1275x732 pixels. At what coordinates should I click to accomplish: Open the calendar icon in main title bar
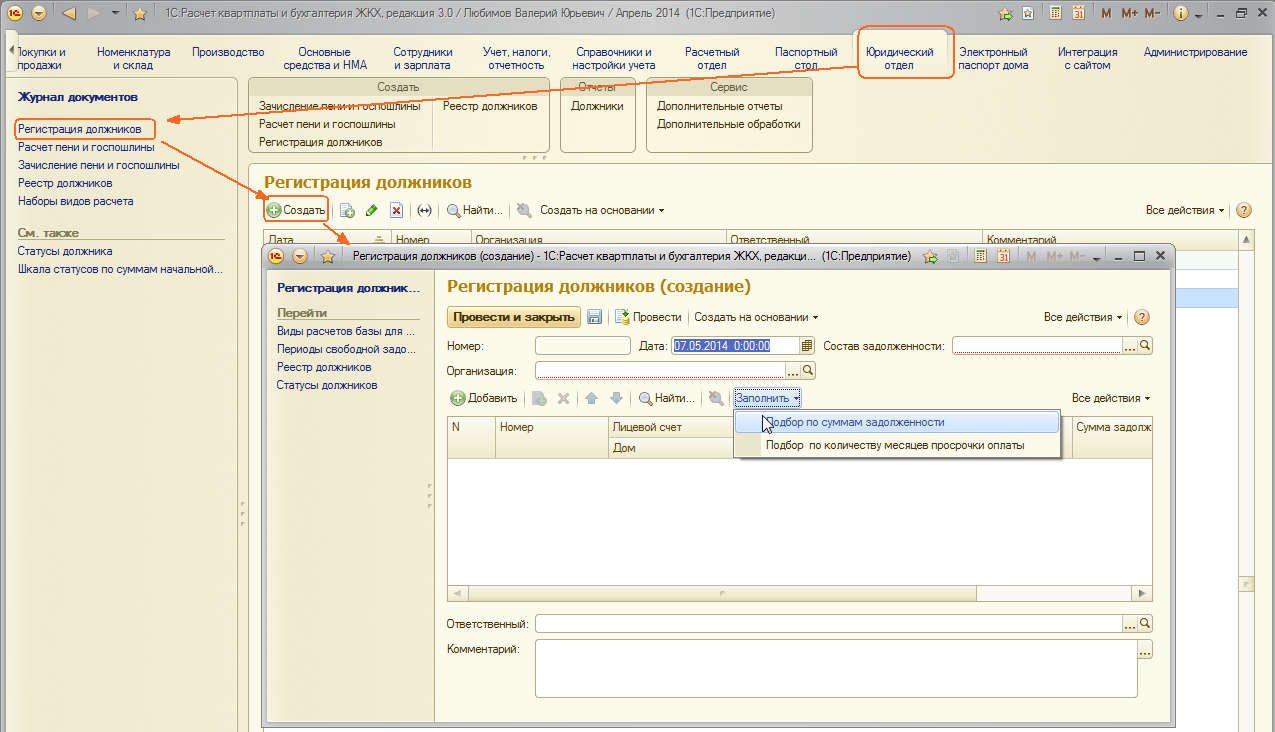pyautogui.click(x=1078, y=14)
